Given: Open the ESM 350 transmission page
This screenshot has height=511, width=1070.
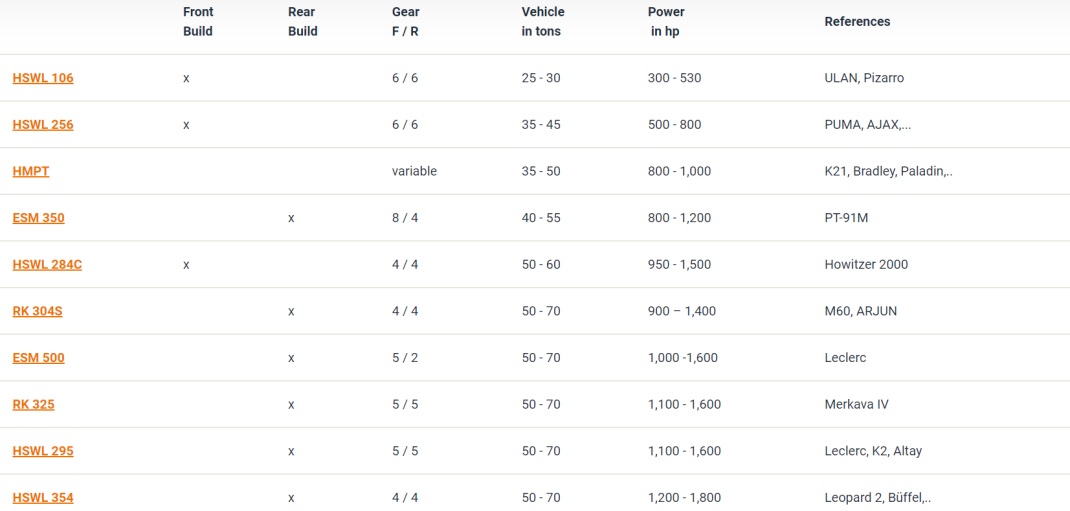Looking at the screenshot, I should click(39, 218).
